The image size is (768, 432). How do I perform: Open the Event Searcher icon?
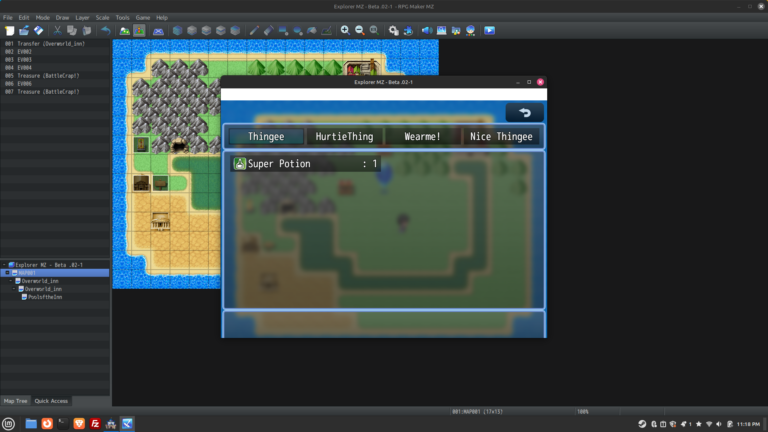pyautogui.click(x=441, y=30)
